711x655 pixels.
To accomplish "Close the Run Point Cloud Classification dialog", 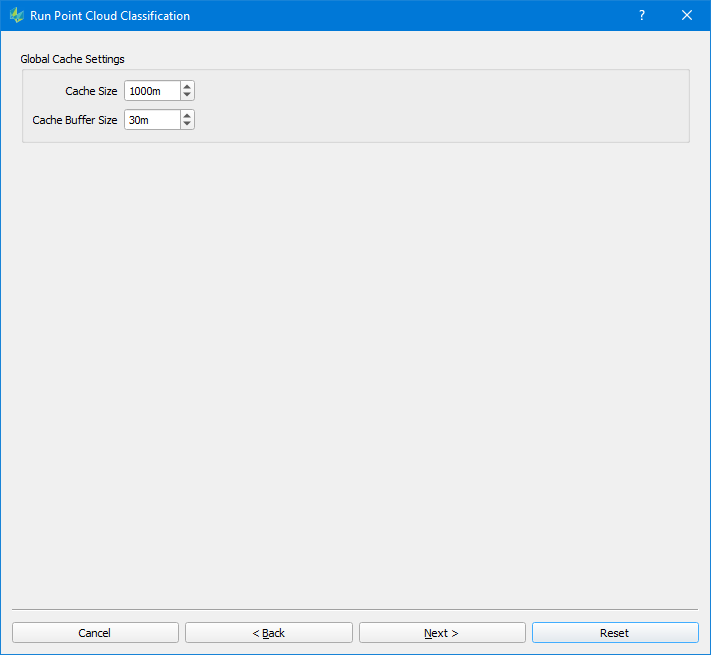I will tap(687, 15).
